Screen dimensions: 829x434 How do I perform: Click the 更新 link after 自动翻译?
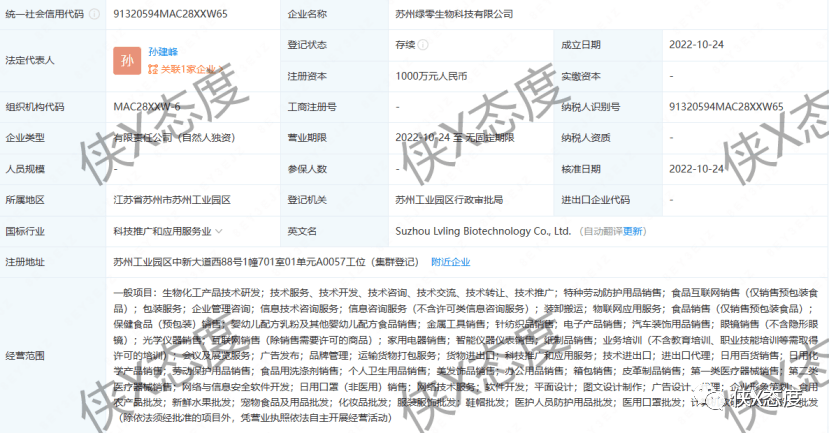[632, 231]
